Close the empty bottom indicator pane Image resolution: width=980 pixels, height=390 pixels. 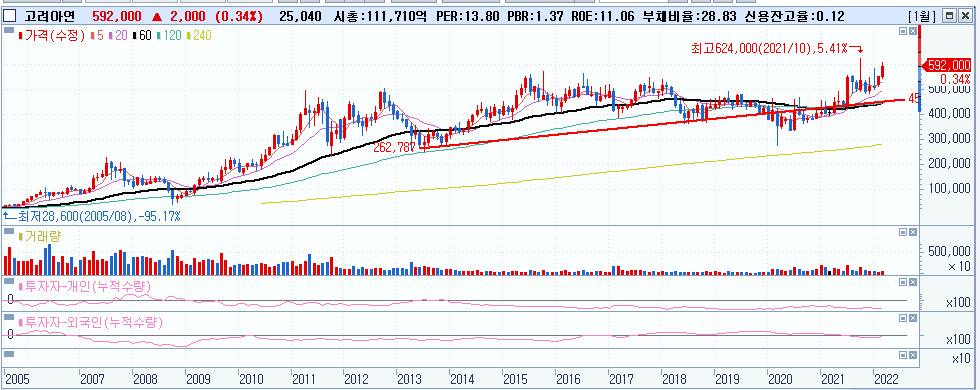click(912, 354)
